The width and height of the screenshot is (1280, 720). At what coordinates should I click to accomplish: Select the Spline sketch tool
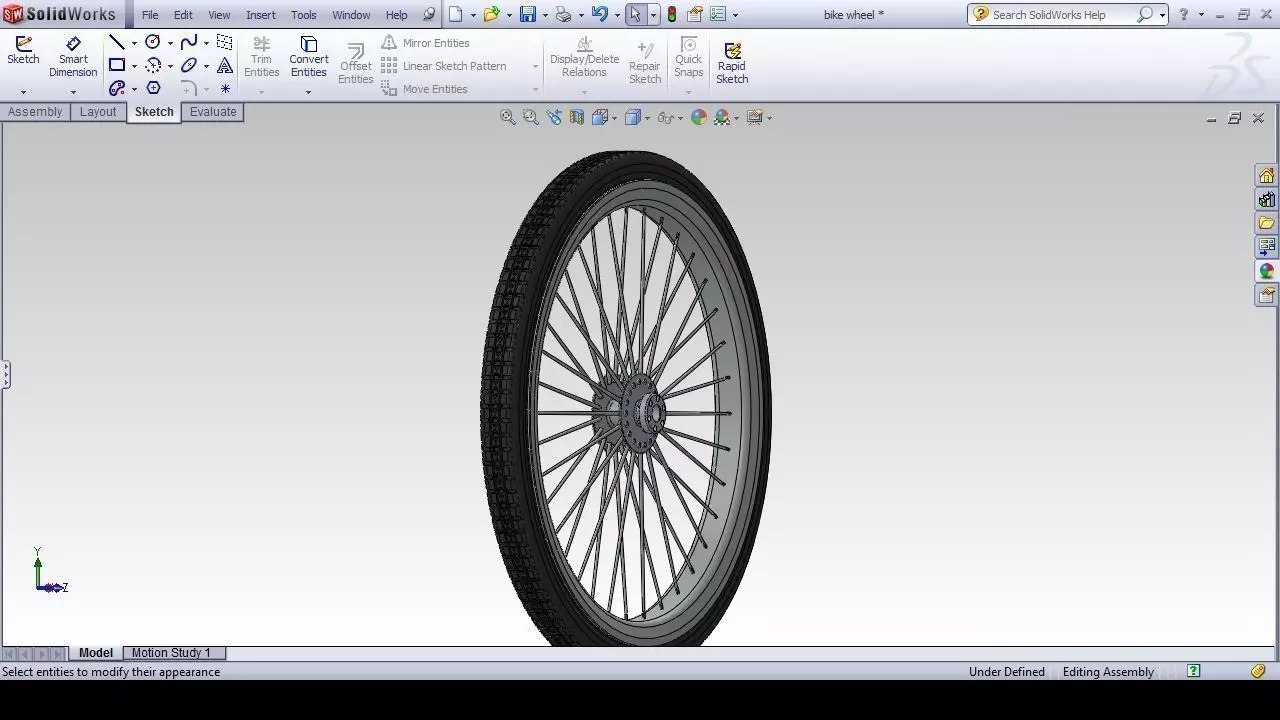click(189, 42)
